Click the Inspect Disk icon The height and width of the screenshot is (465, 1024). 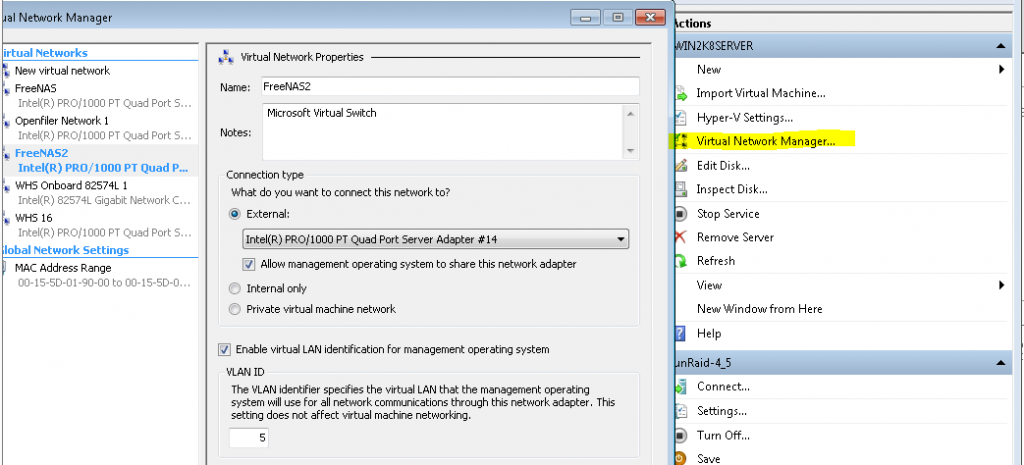(680, 190)
